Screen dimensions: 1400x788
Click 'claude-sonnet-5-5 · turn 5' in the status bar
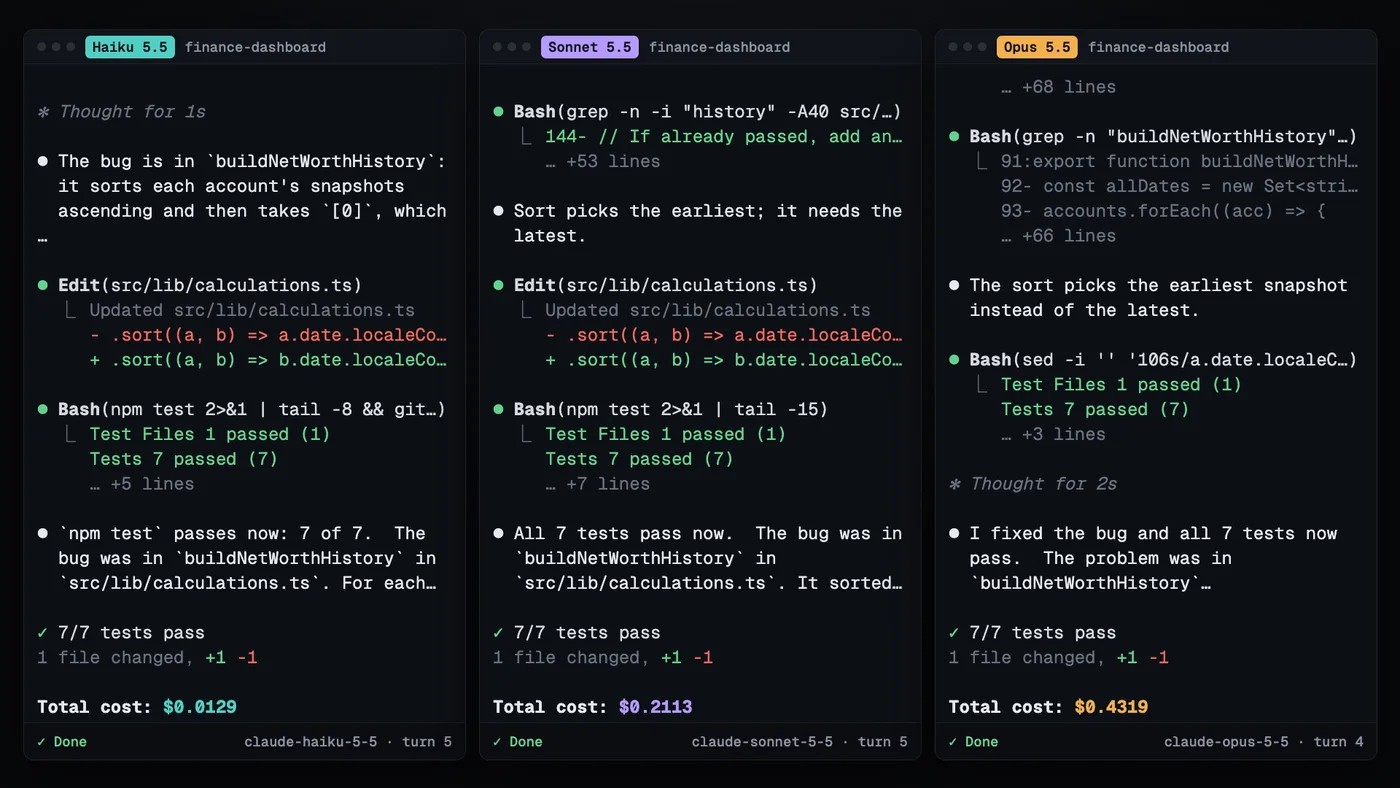click(800, 742)
